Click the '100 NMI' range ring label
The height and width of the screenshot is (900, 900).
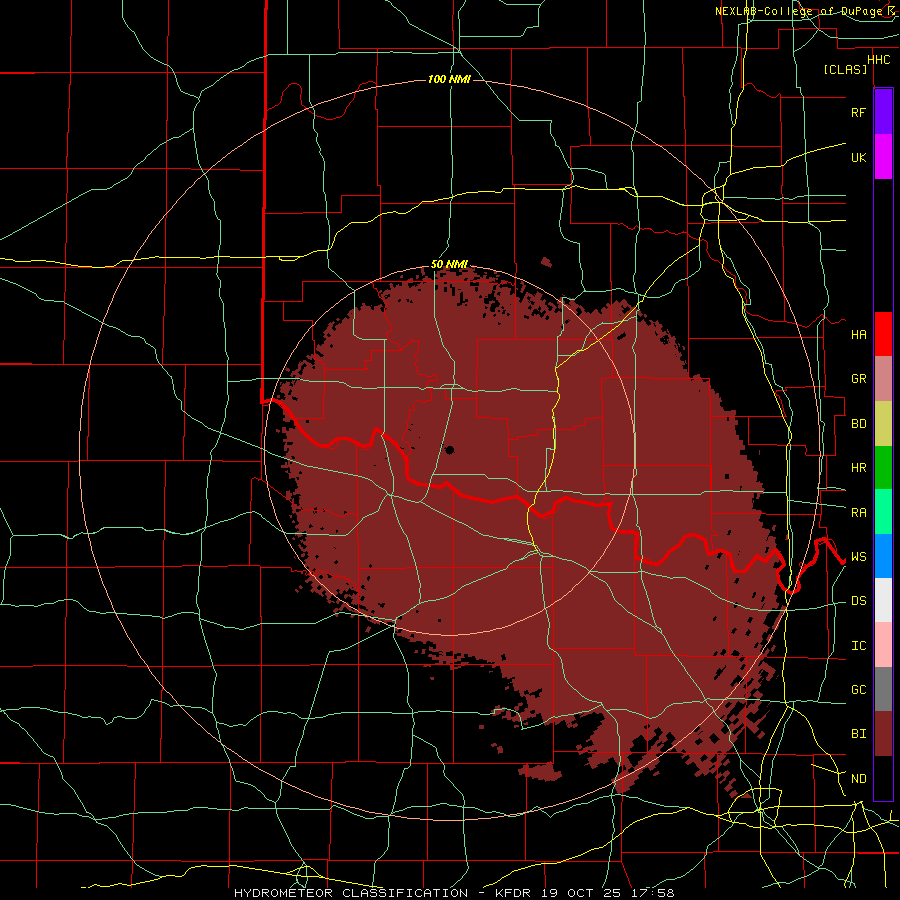449,79
